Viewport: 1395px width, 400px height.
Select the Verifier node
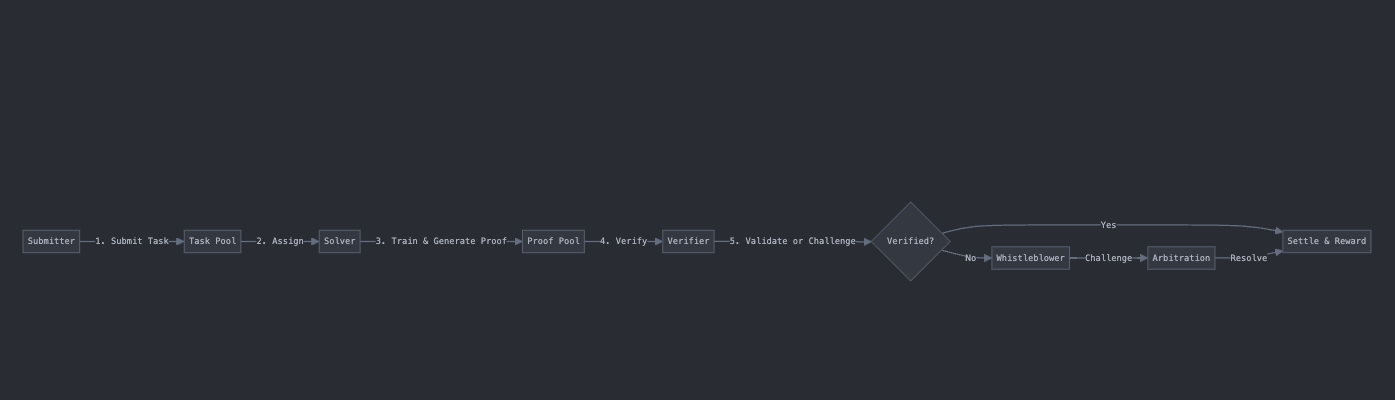[688, 241]
